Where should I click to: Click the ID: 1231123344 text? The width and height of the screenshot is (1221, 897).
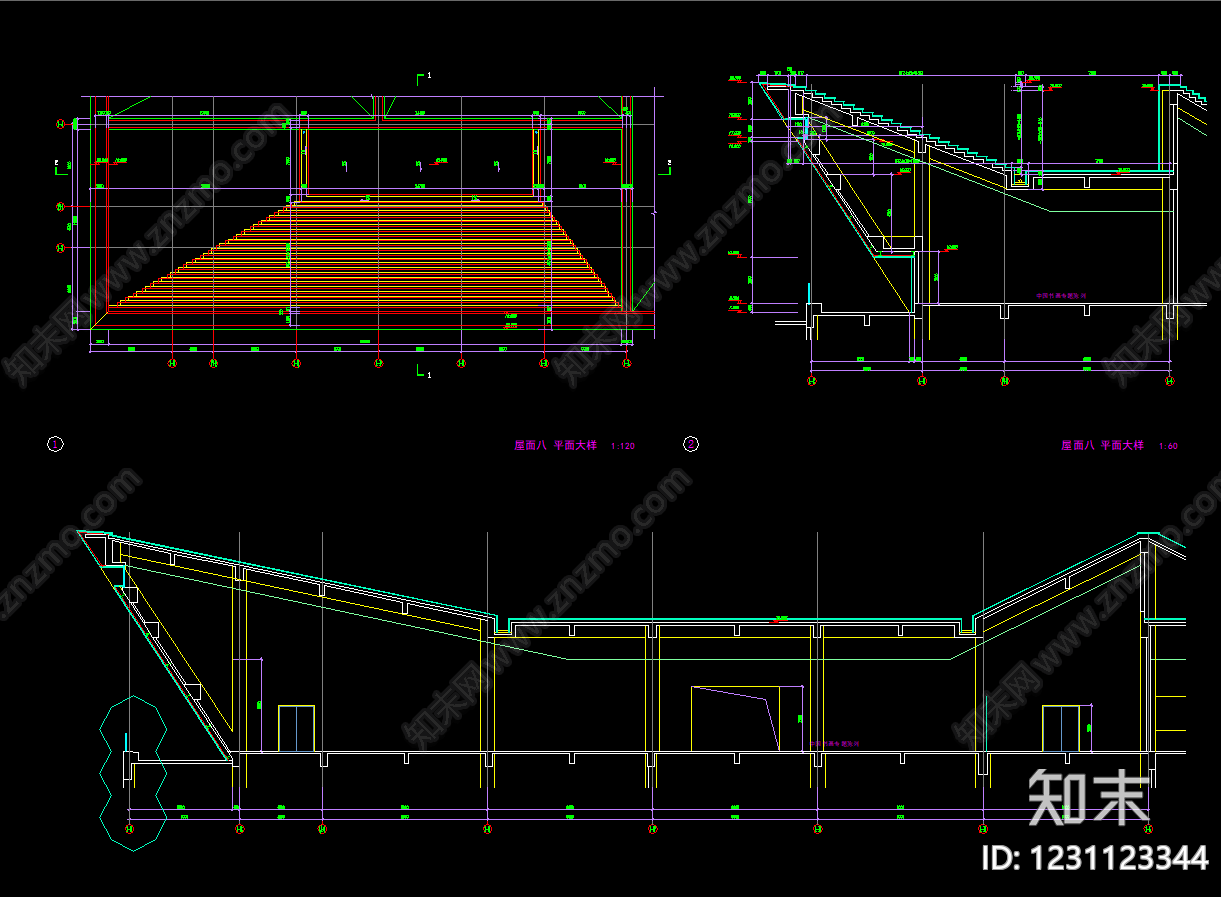tap(1096, 858)
